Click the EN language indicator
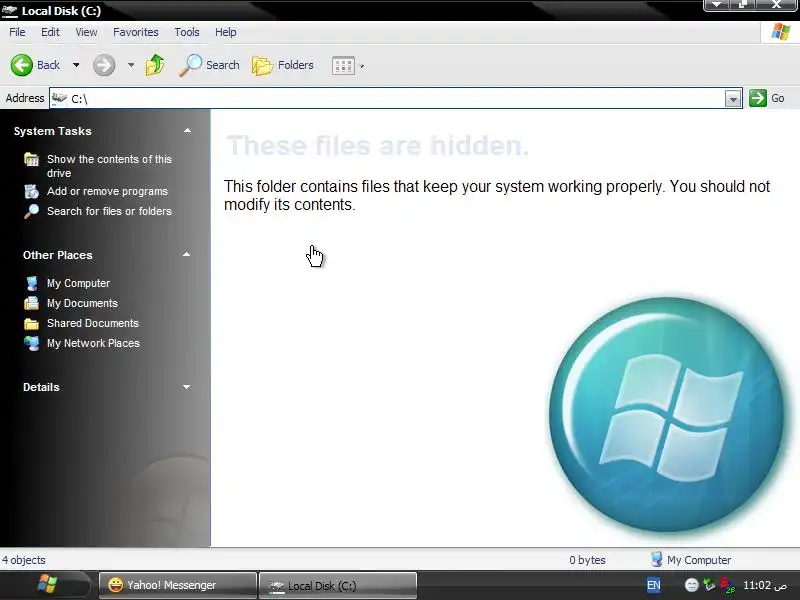 click(654, 585)
